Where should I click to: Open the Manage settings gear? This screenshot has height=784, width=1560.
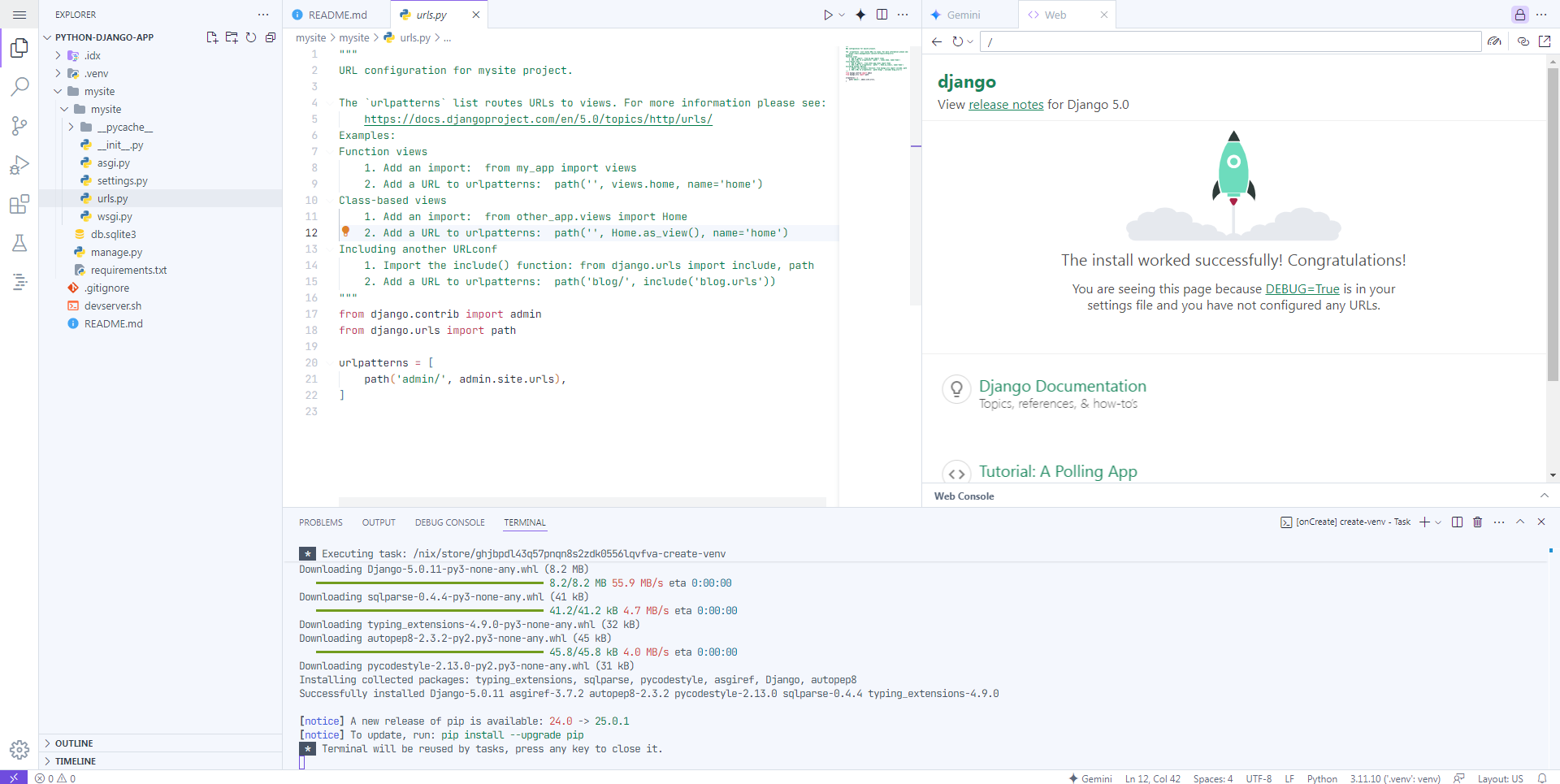[x=19, y=749]
